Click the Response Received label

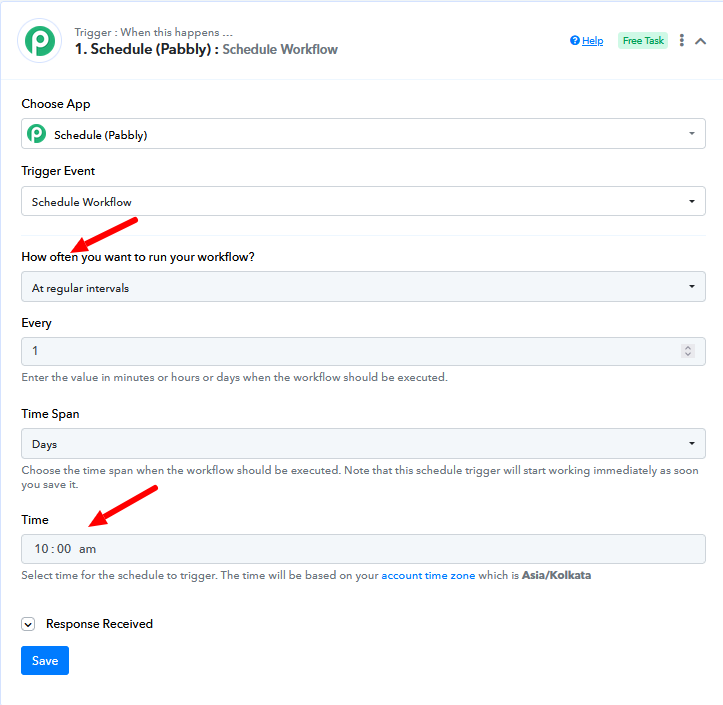point(99,624)
